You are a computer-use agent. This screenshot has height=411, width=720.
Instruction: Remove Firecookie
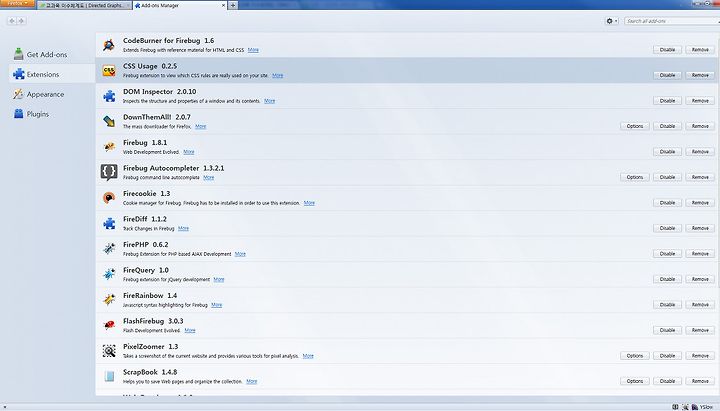click(700, 203)
